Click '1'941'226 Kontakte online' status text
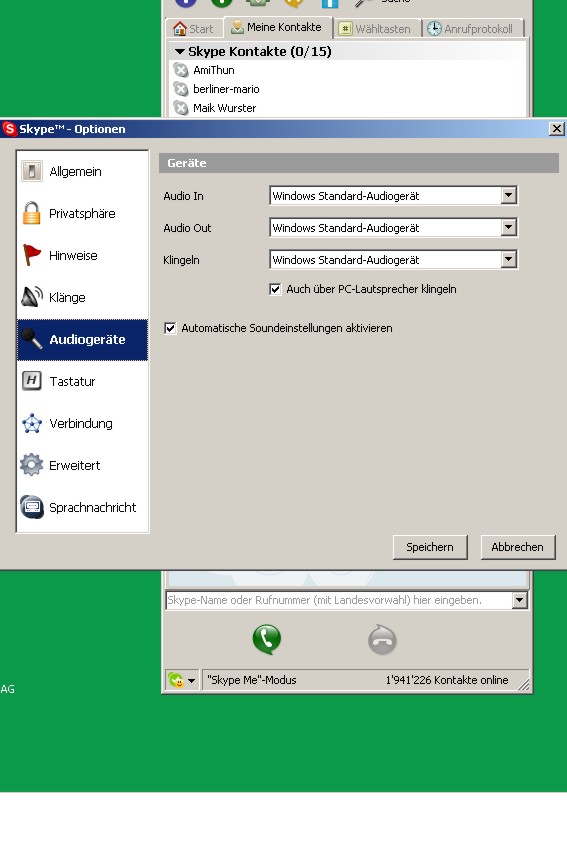Screen dimensions: 567x850 click(447, 680)
